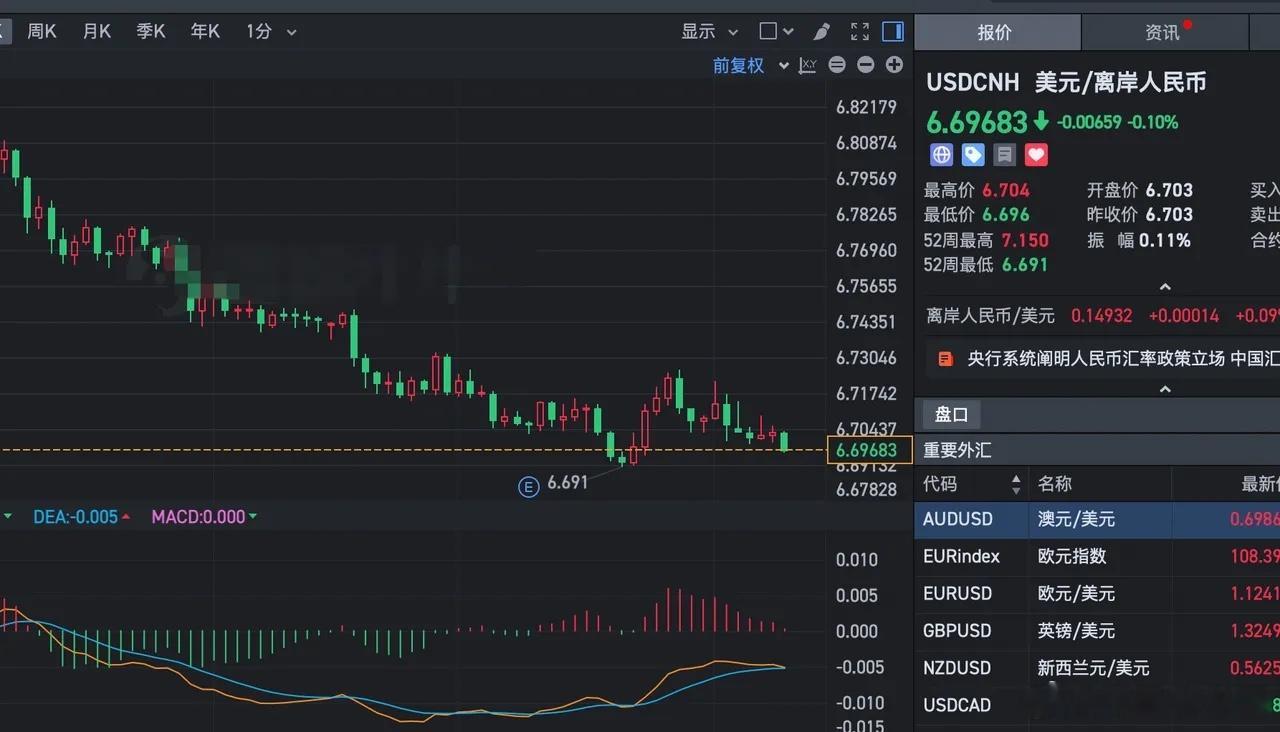The height and width of the screenshot is (732, 1280).
Task: Select the AUDUSD row
Action: click(x=1097, y=519)
